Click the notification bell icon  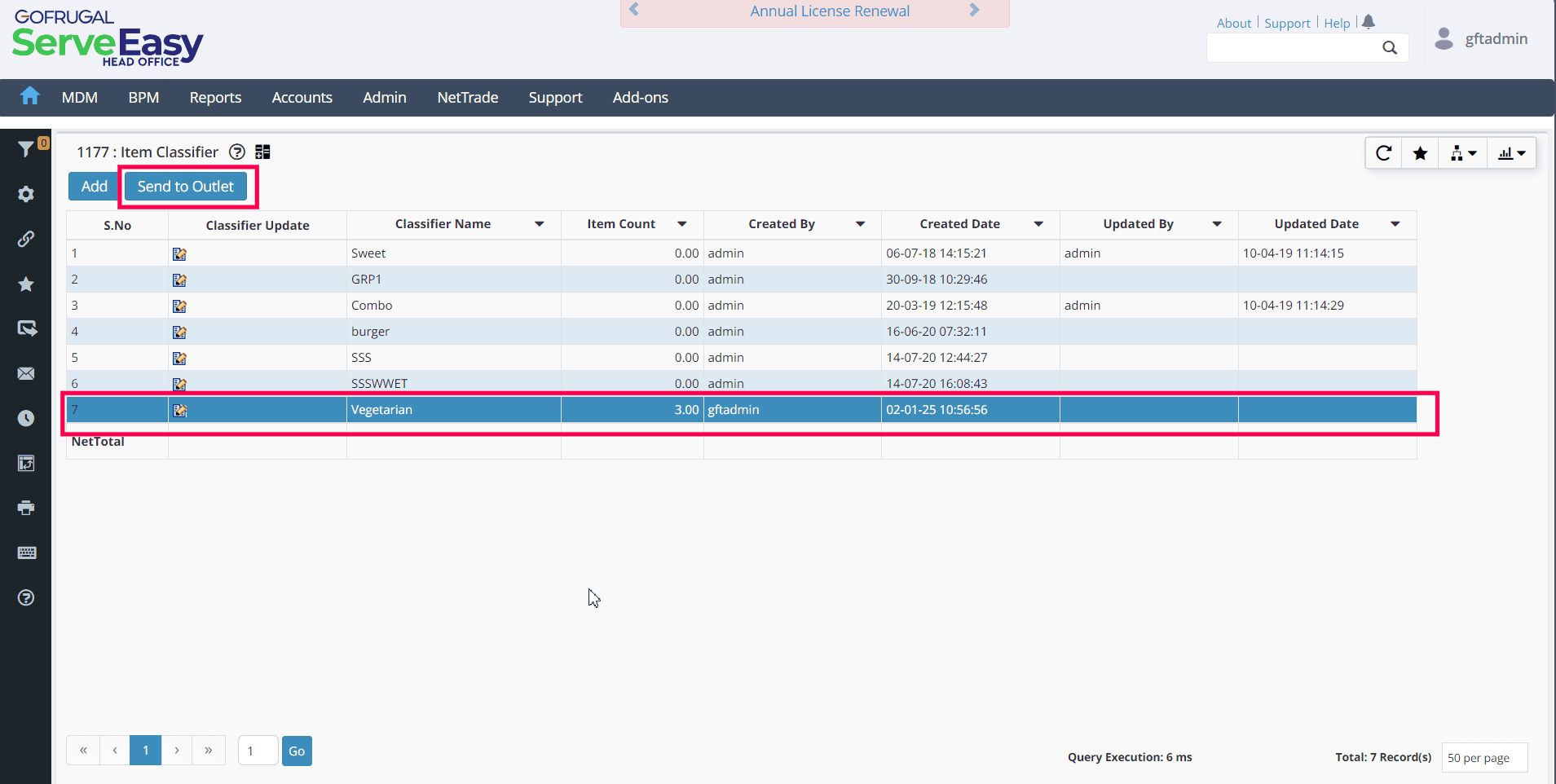(x=1369, y=22)
